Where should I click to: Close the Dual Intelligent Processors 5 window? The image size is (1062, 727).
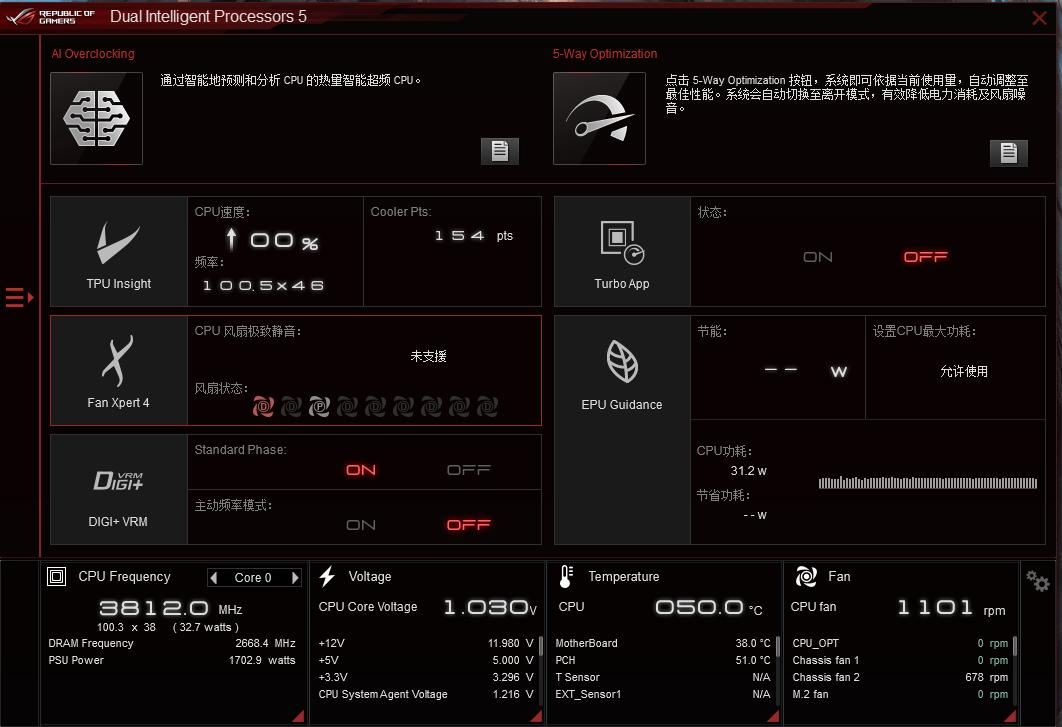pos(1039,18)
